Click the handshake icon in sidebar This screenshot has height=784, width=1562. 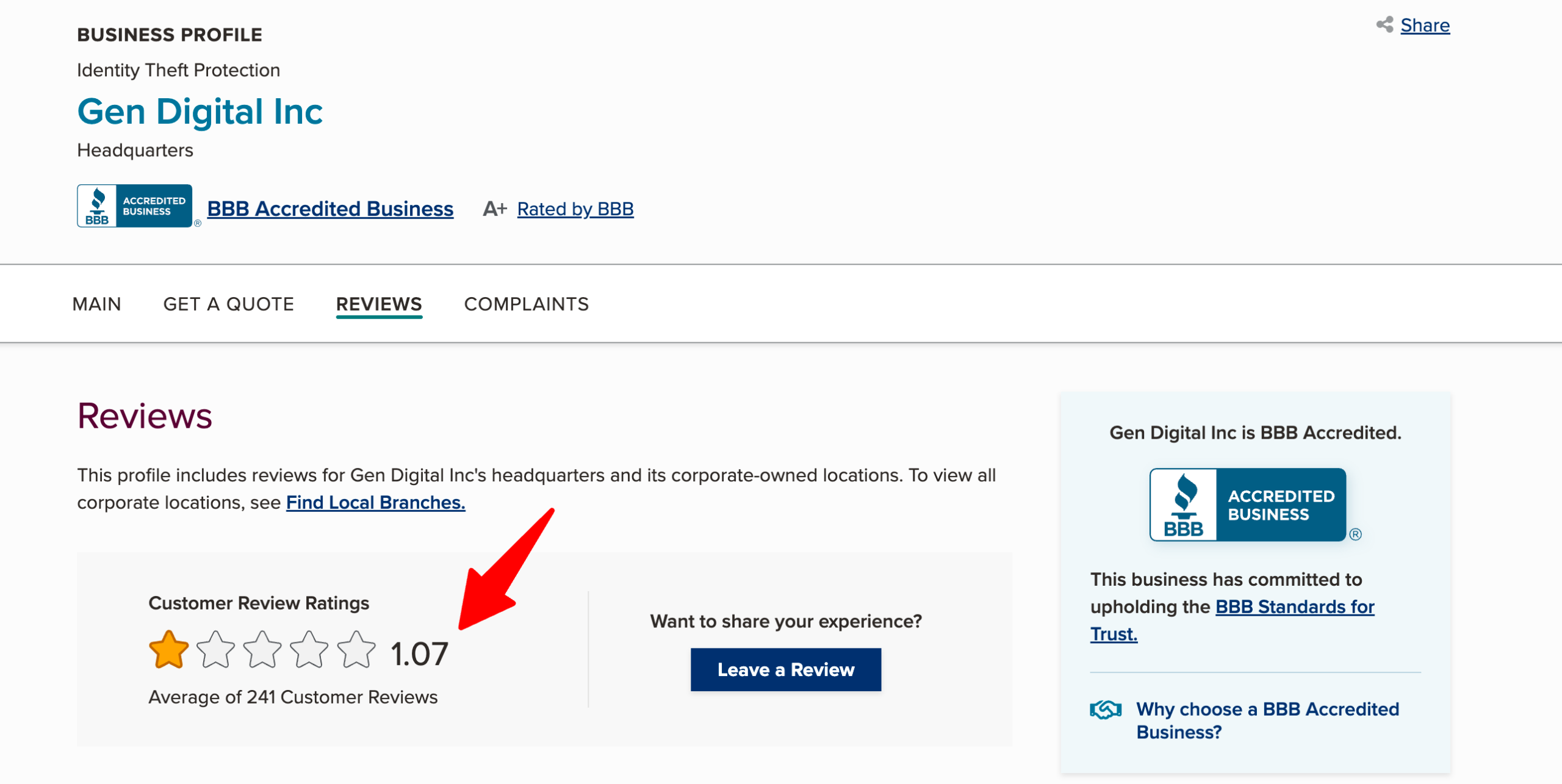click(1105, 710)
